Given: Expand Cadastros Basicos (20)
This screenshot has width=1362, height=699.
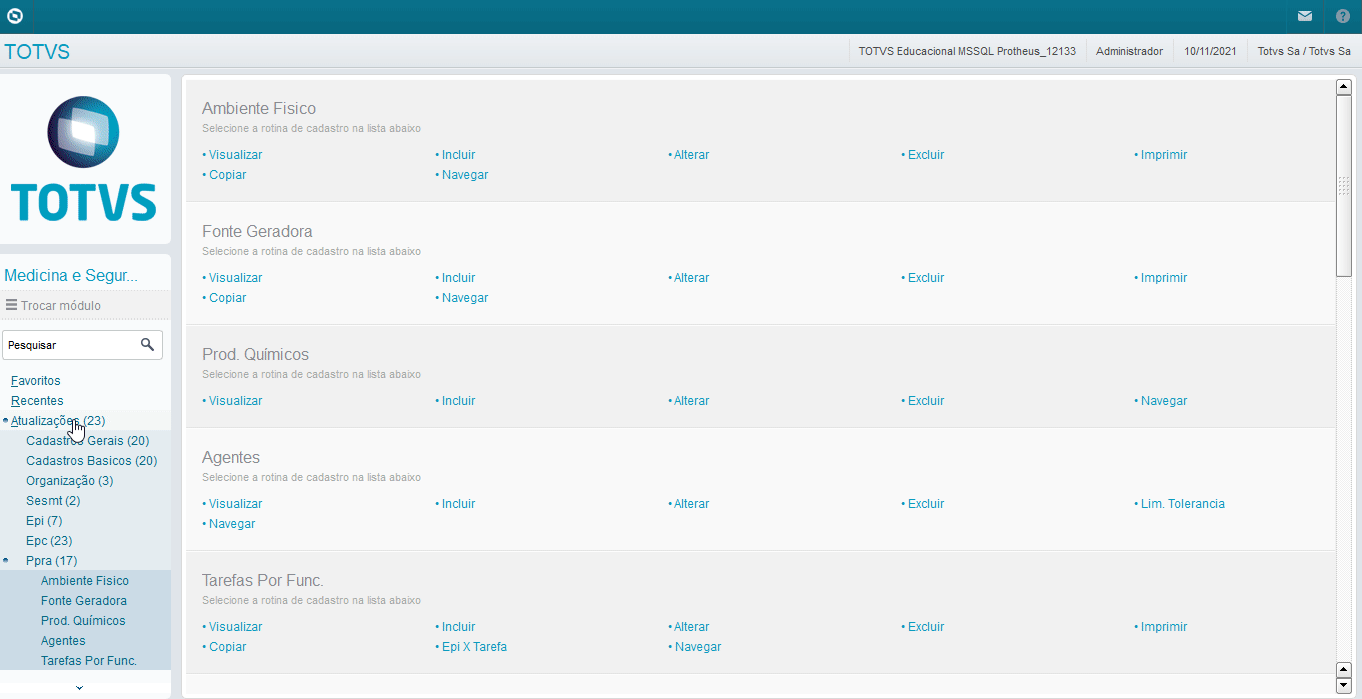Looking at the screenshot, I should 92,461.
